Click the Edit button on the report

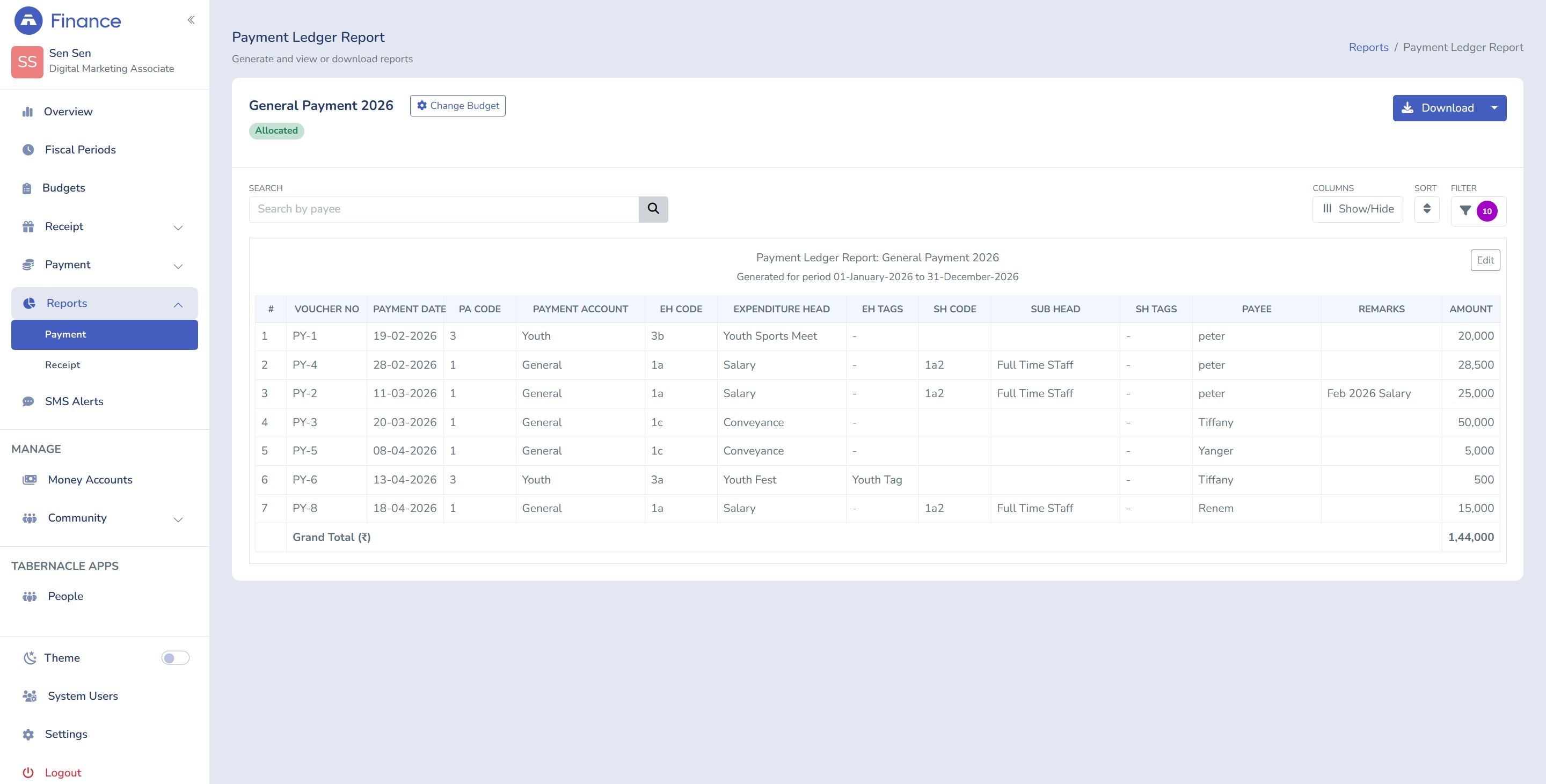1485,260
